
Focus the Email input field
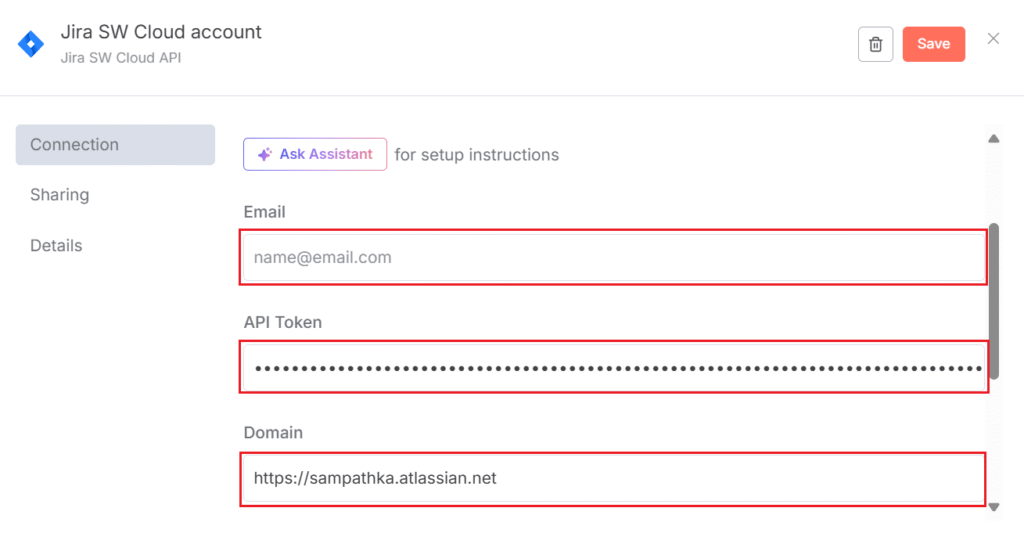613,258
